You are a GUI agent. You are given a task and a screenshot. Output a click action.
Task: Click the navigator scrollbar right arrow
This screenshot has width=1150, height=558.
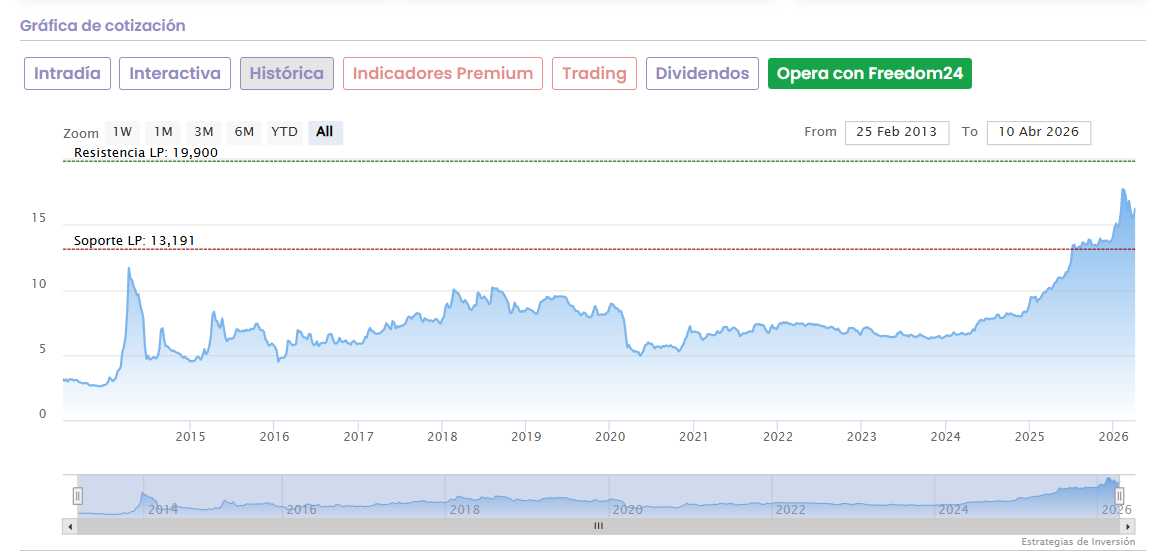click(x=1129, y=525)
